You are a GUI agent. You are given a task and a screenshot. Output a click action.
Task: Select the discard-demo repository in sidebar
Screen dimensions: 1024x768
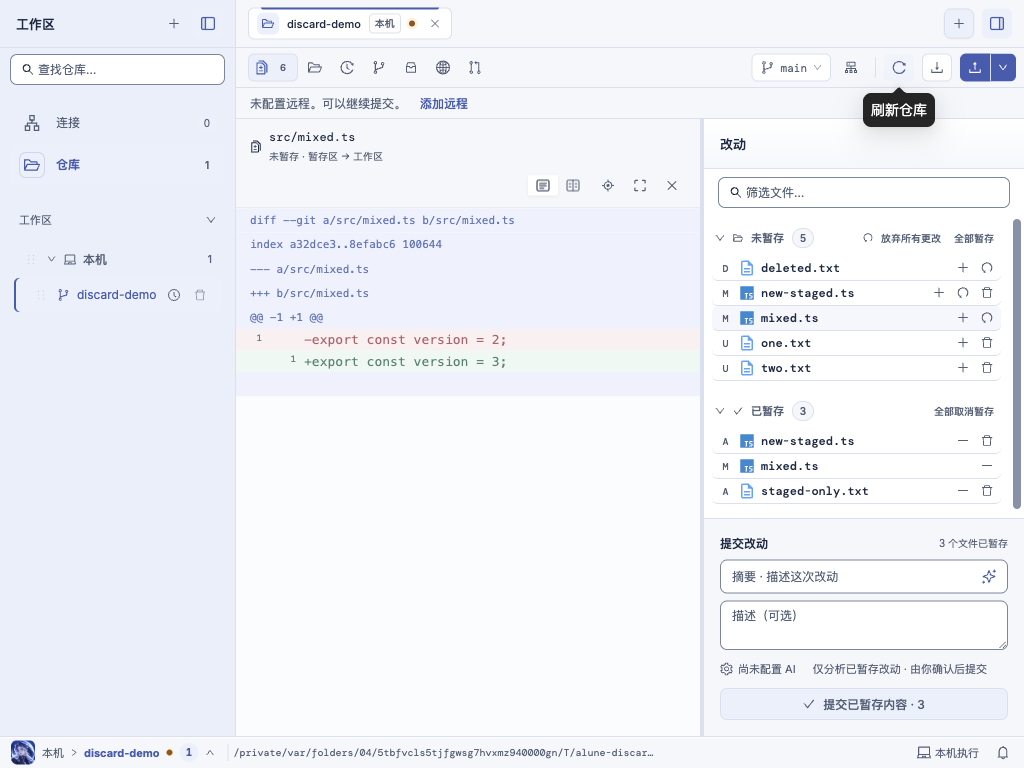(x=116, y=295)
